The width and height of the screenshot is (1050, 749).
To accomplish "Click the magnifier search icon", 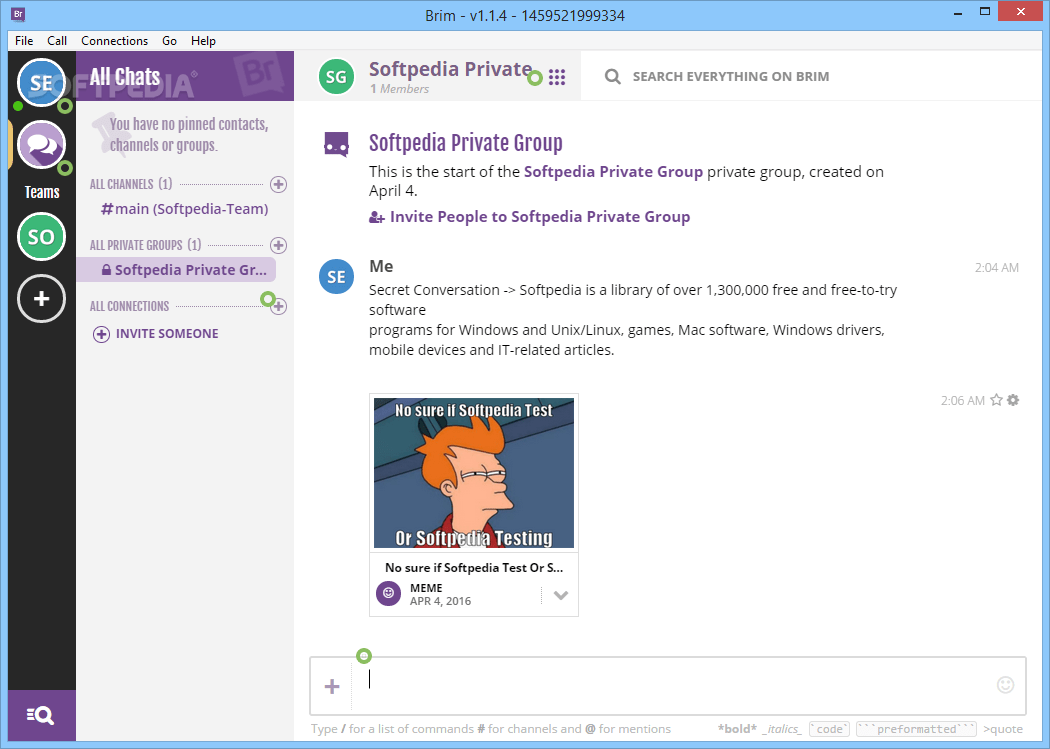I will (x=612, y=76).
